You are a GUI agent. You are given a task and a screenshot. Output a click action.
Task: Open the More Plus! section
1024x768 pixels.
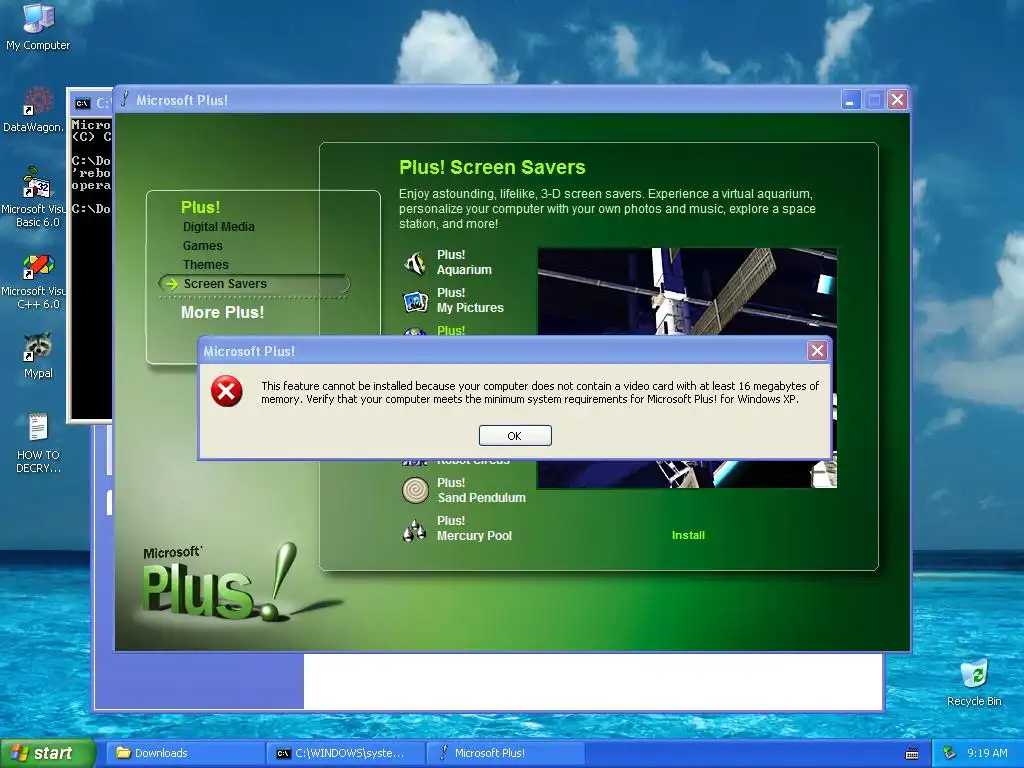coord(222,312)
